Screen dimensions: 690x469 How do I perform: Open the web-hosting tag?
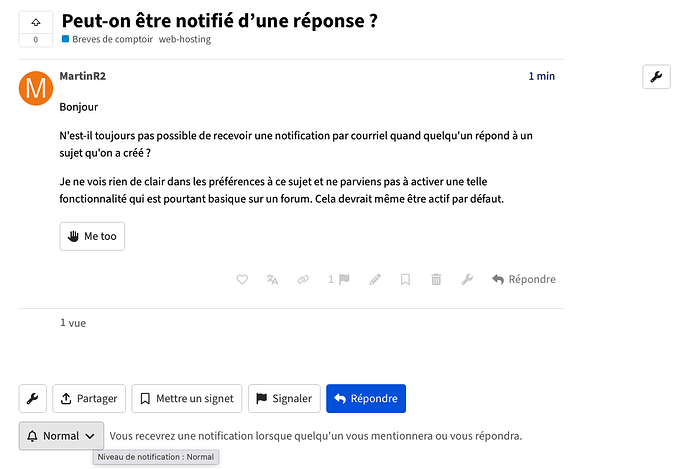pos(185,39)
